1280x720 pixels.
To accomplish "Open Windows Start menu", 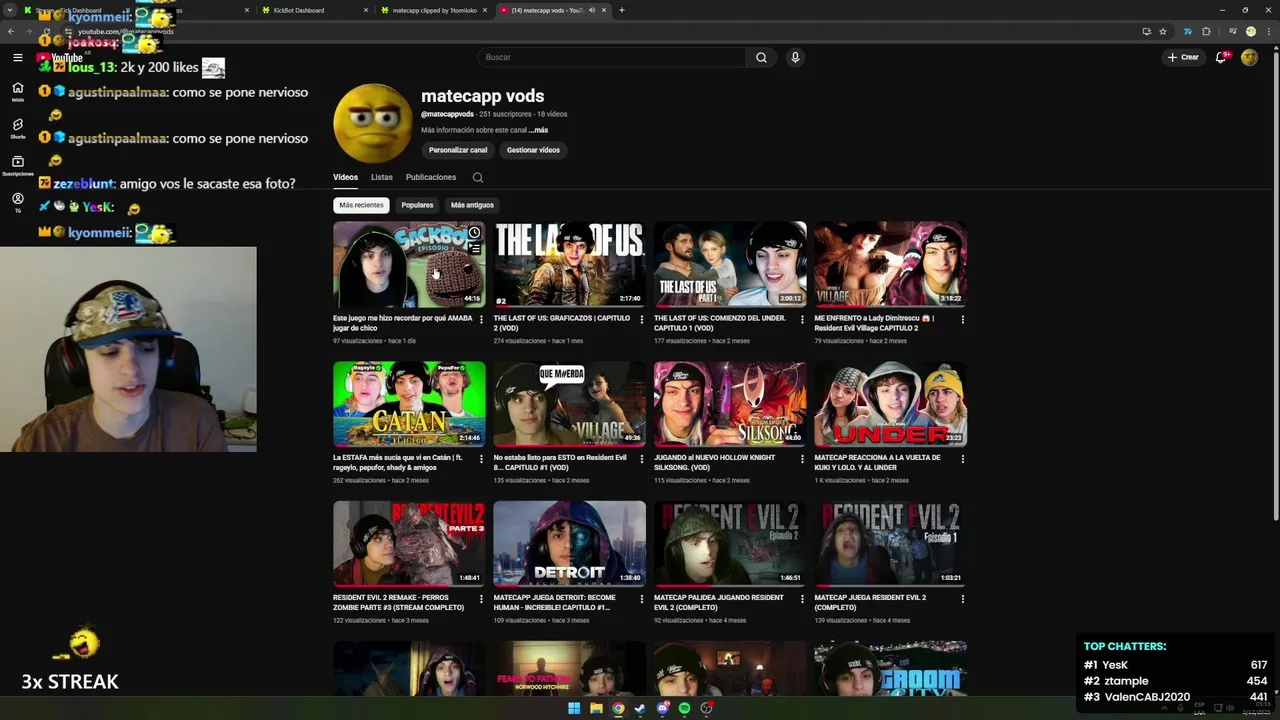I will (574, 708).
